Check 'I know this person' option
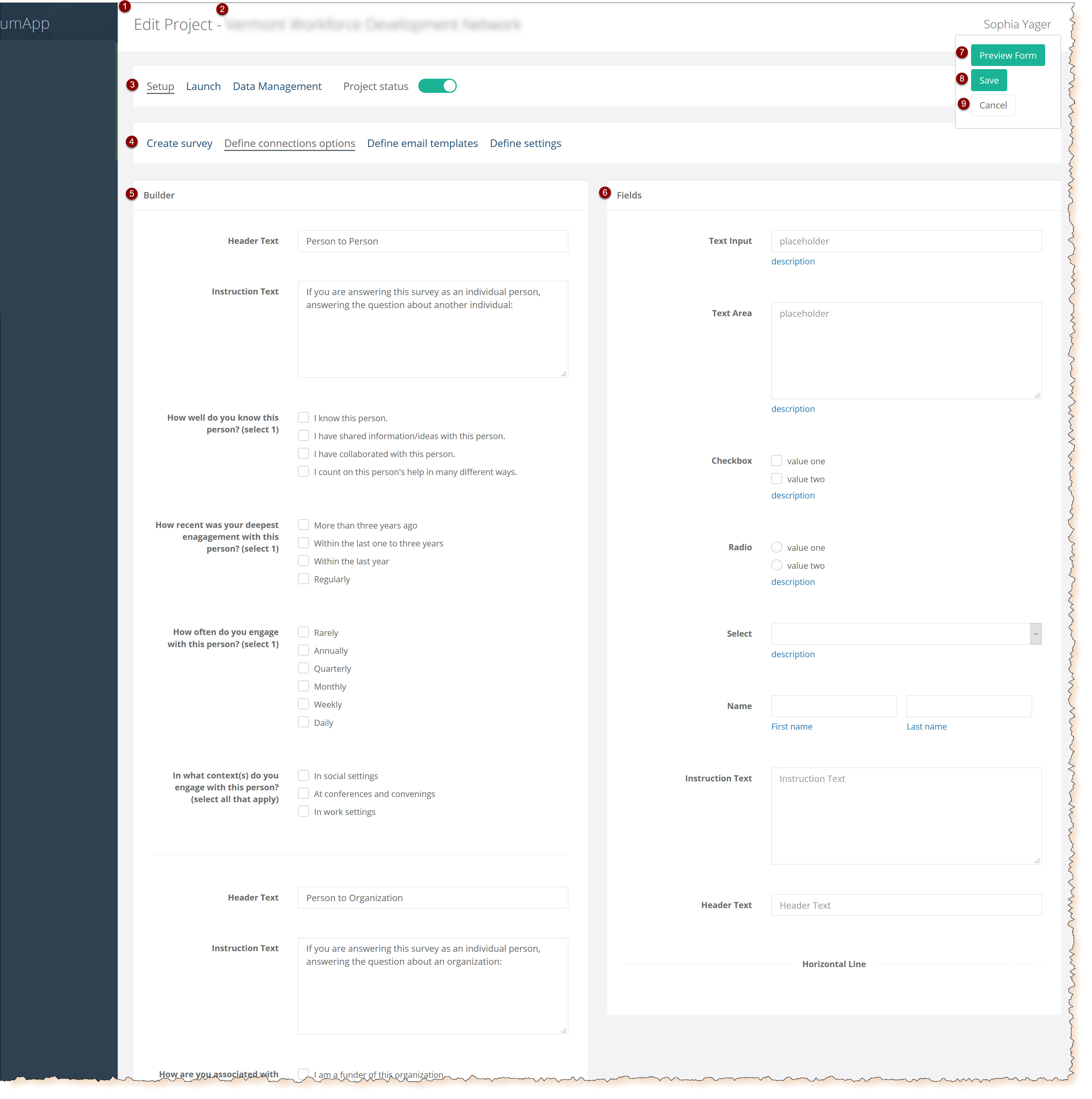This screenshot has height=1099, width=1092. pos(303,417)
